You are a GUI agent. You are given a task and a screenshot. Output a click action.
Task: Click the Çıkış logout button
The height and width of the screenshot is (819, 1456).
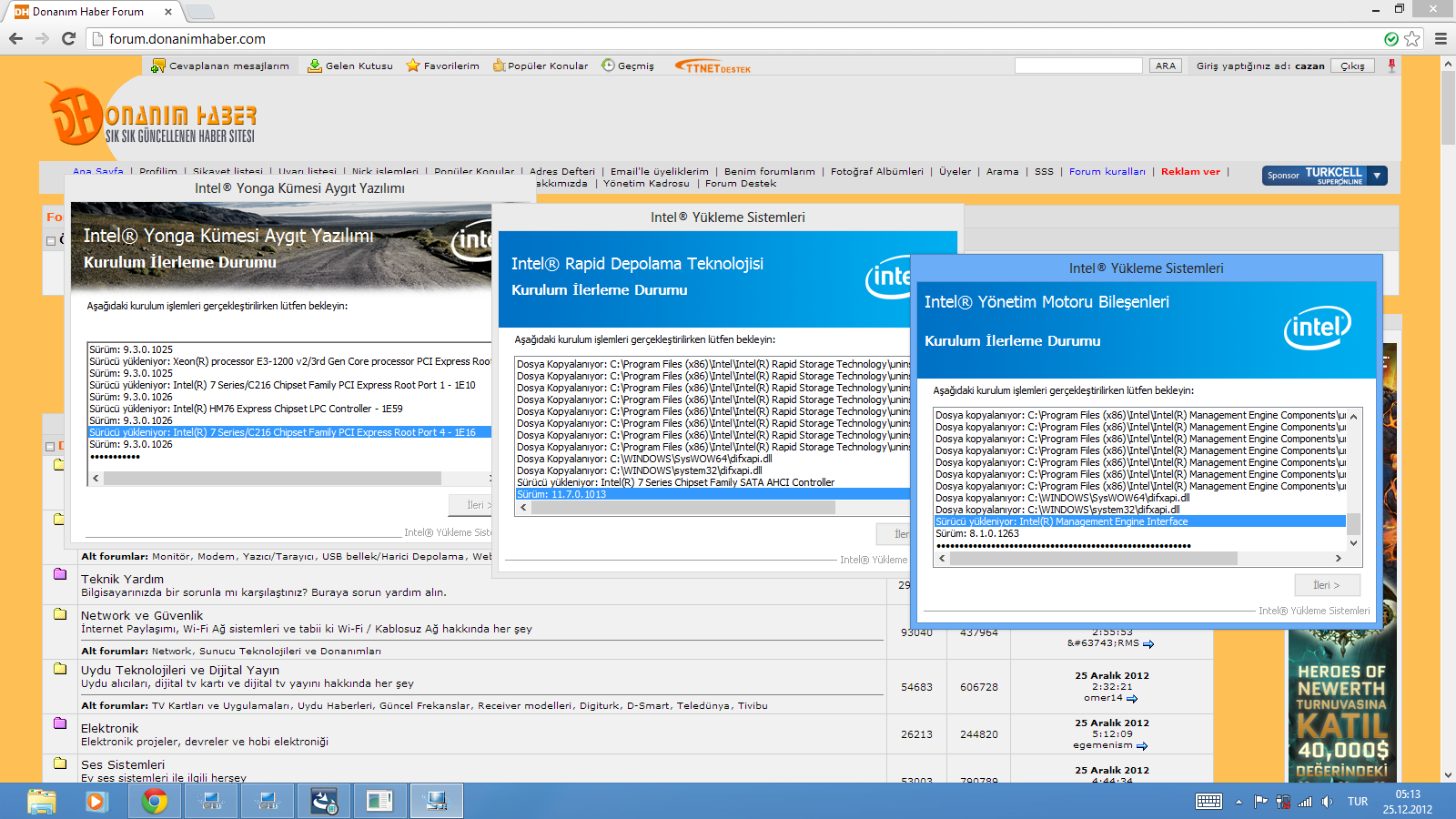click(x=1352, y=66)
